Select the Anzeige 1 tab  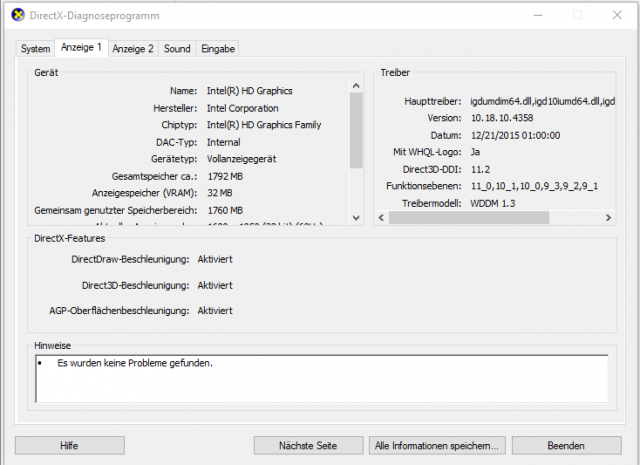(81, 48)
